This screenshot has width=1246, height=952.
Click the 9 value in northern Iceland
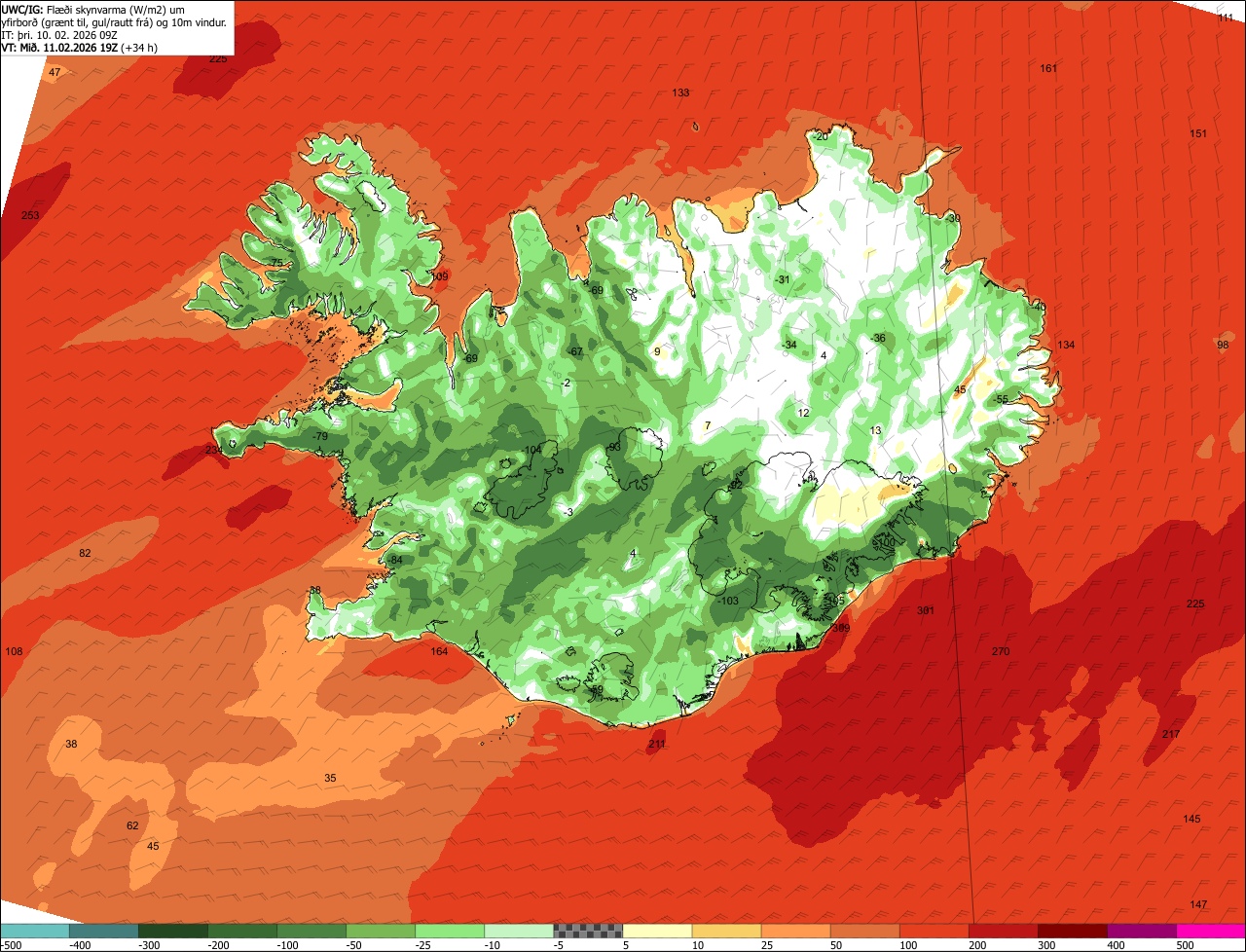(x=657, y=351)
